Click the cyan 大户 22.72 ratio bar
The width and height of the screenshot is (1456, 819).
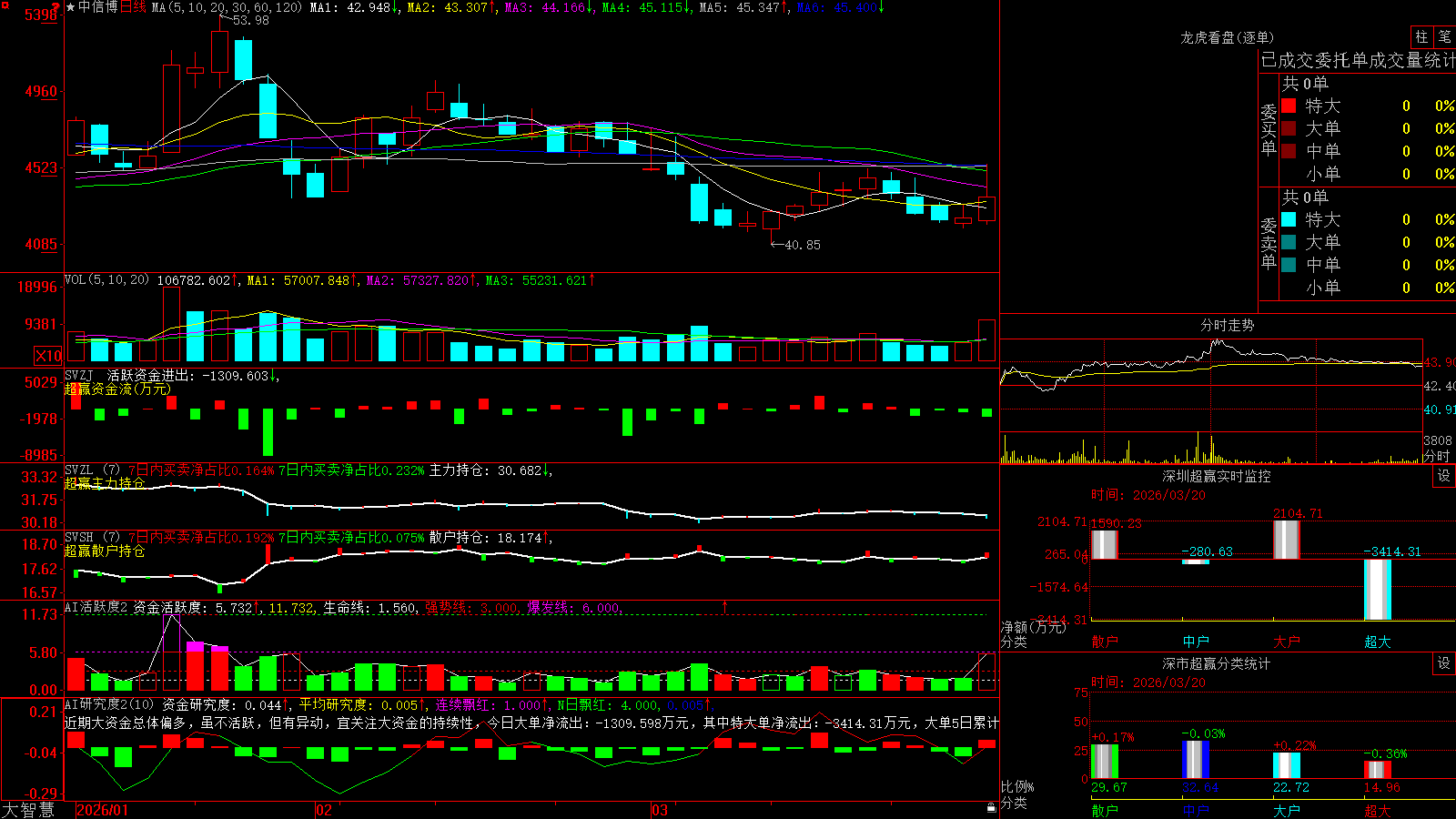1287,765
